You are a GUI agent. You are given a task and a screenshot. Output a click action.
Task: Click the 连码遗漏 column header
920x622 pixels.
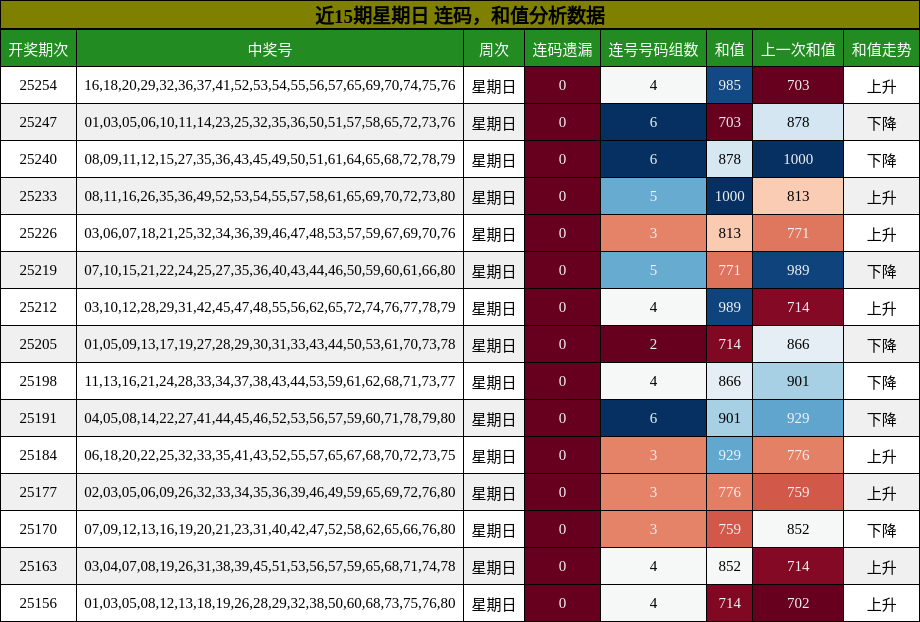(562, 49)
